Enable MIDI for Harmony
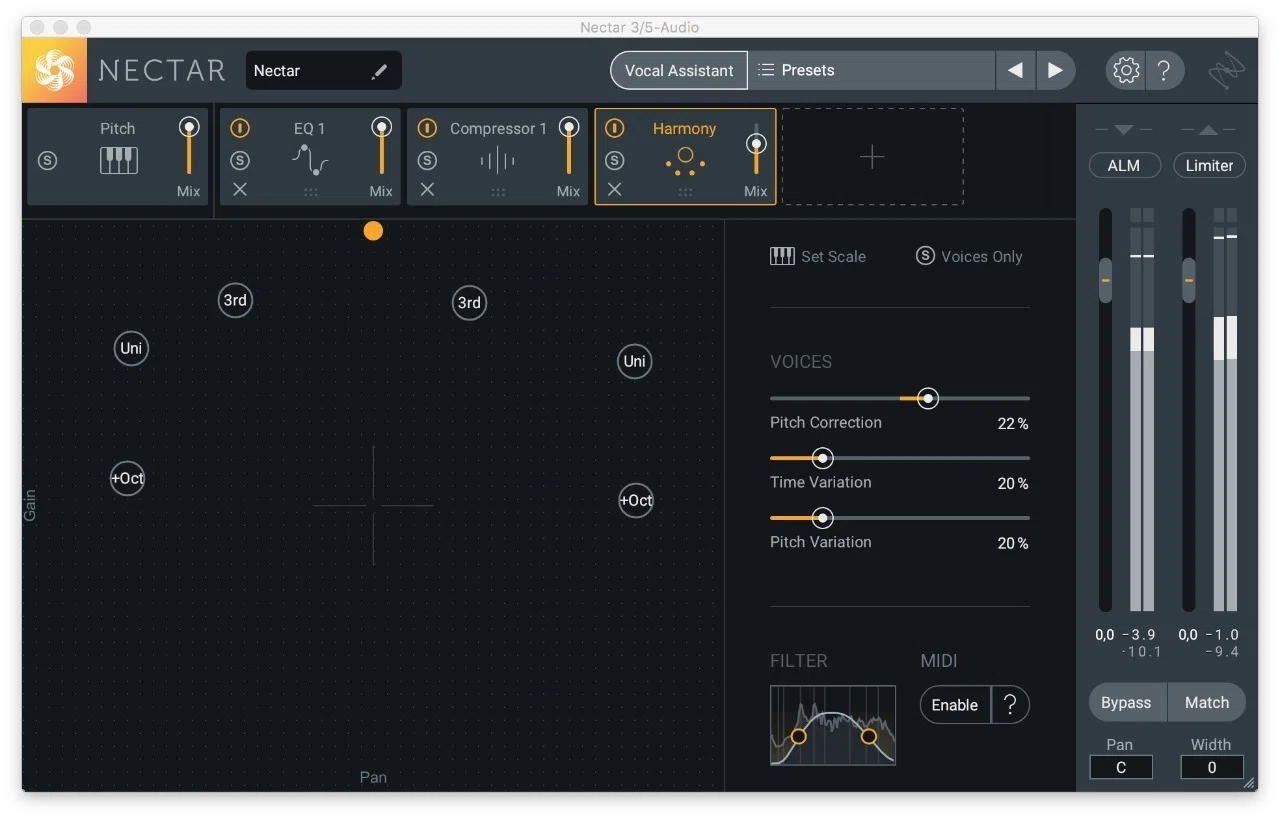Viewport: 1280px width, 819px height. pos(955,705)
